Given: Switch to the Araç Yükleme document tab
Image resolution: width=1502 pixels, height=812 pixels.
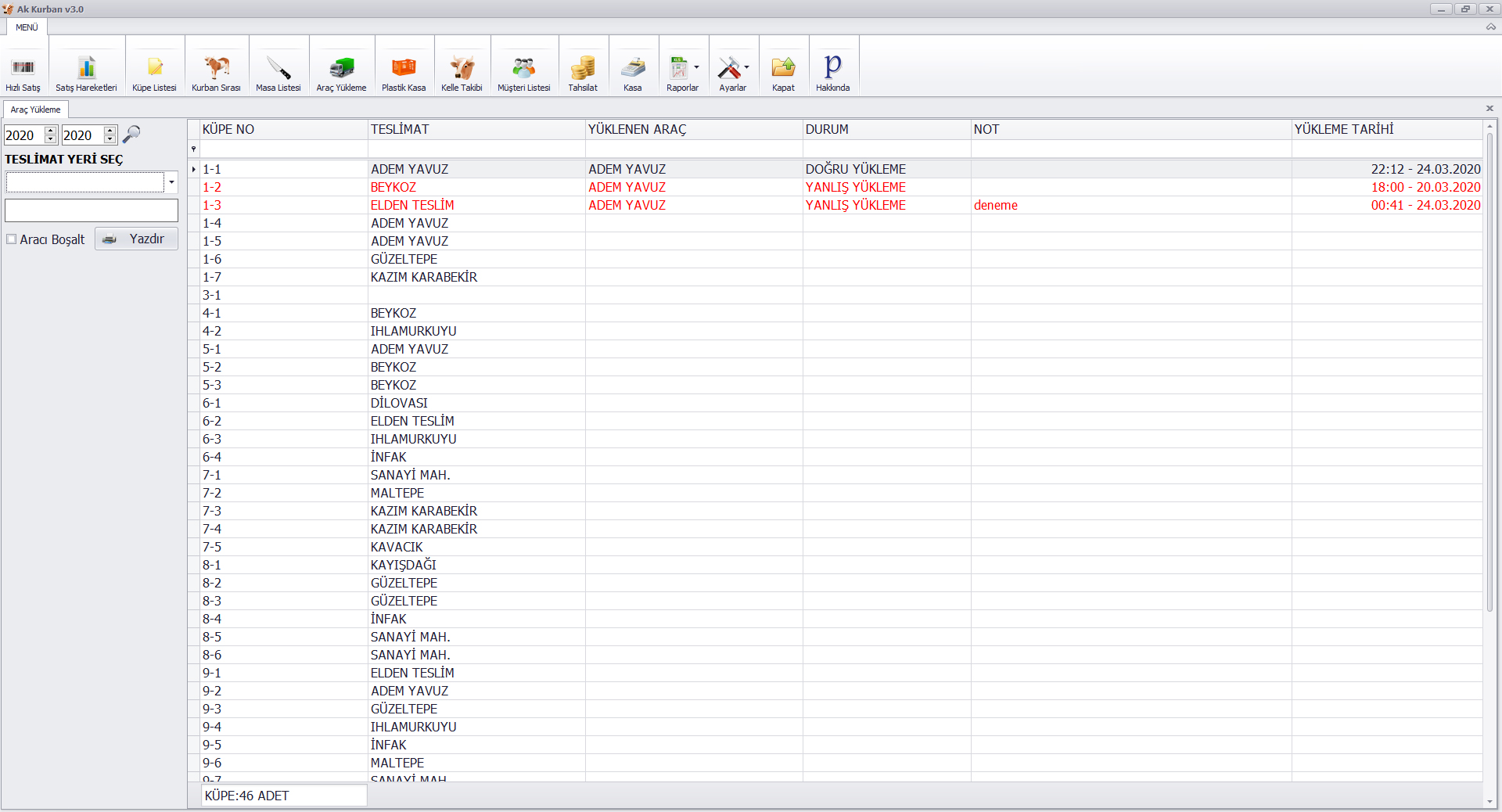Looking at the screenshot, I should (35, 110).
